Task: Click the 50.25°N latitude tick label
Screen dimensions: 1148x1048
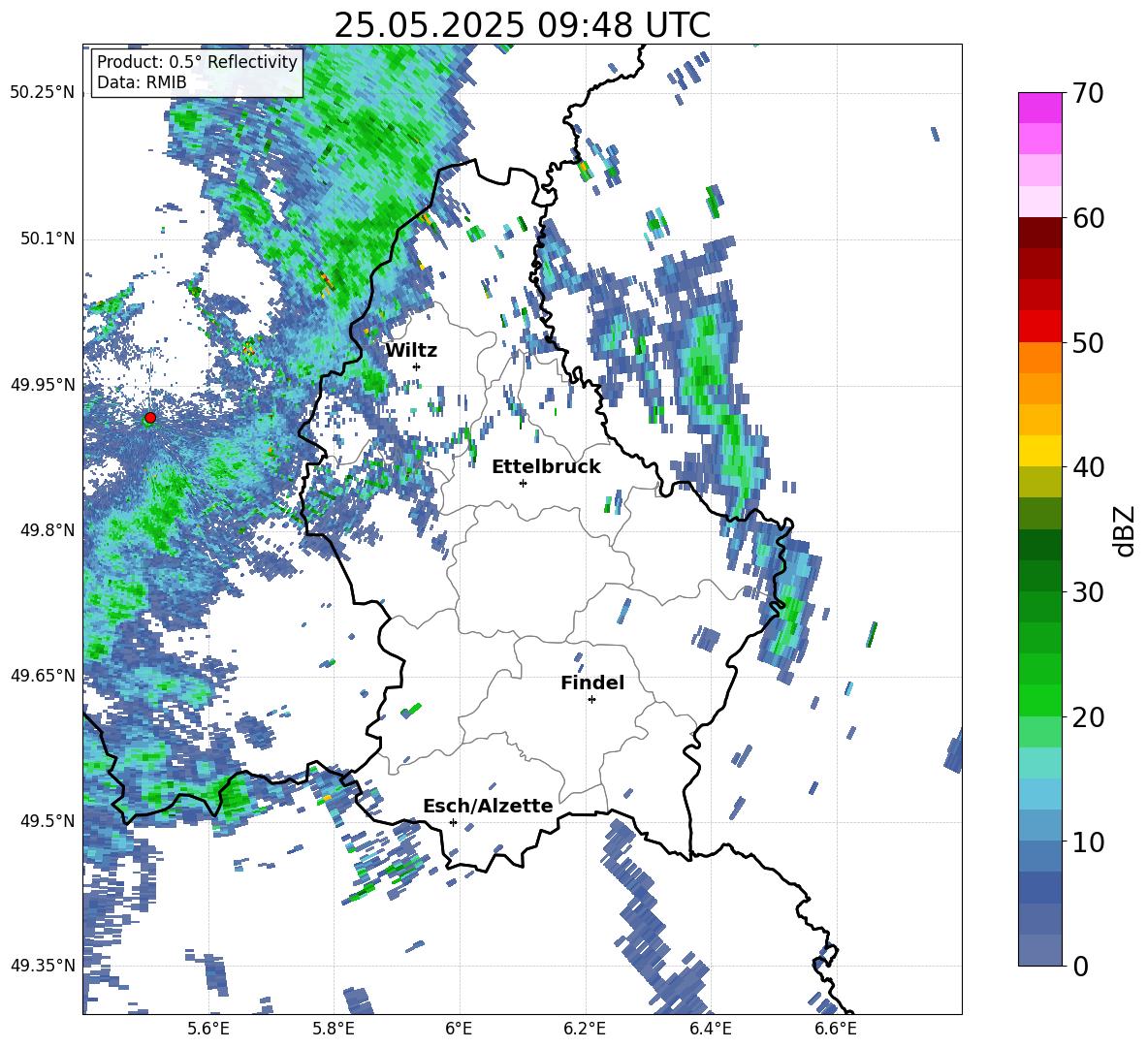Action: point(43,93)
